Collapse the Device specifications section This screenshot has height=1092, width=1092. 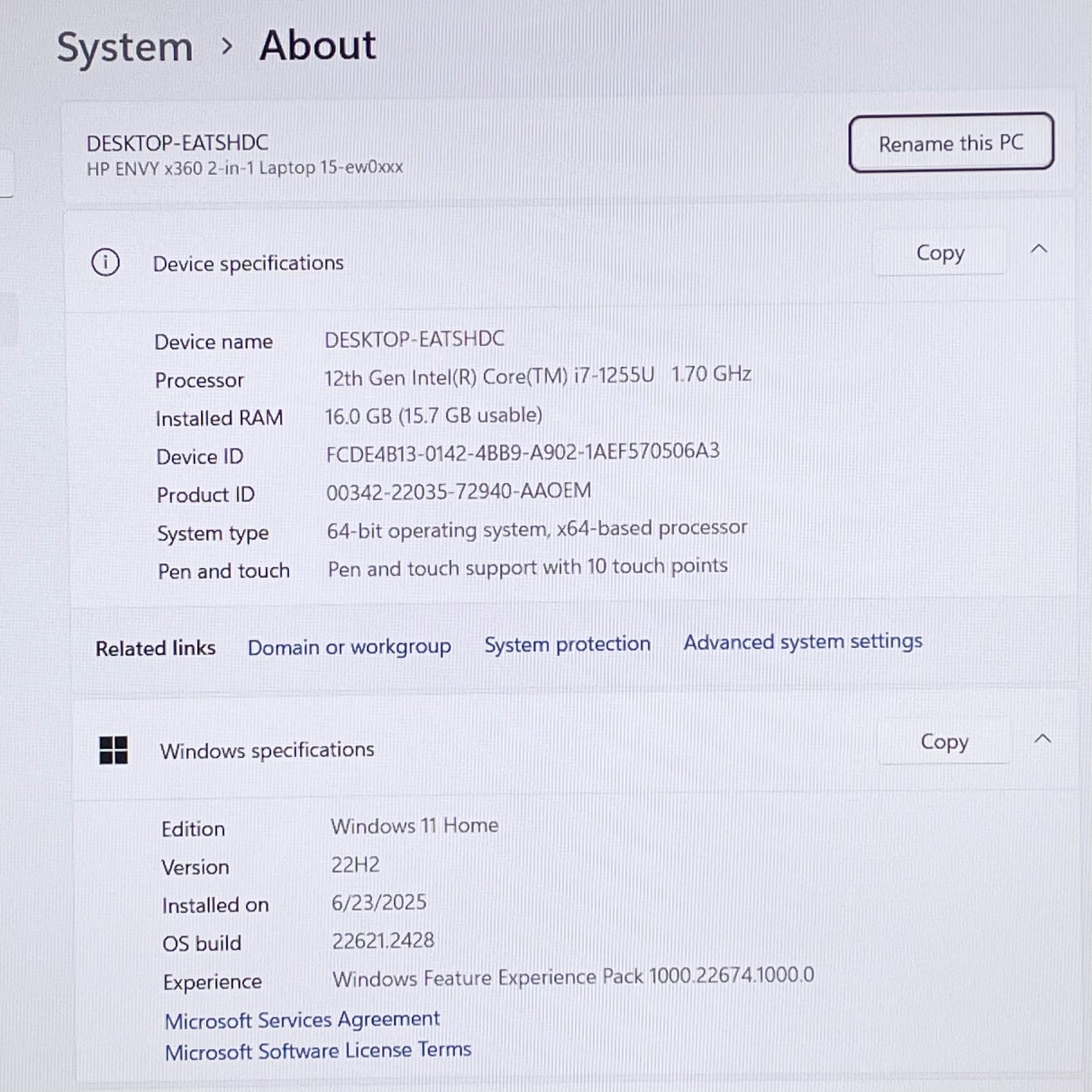click(1040, 250)
